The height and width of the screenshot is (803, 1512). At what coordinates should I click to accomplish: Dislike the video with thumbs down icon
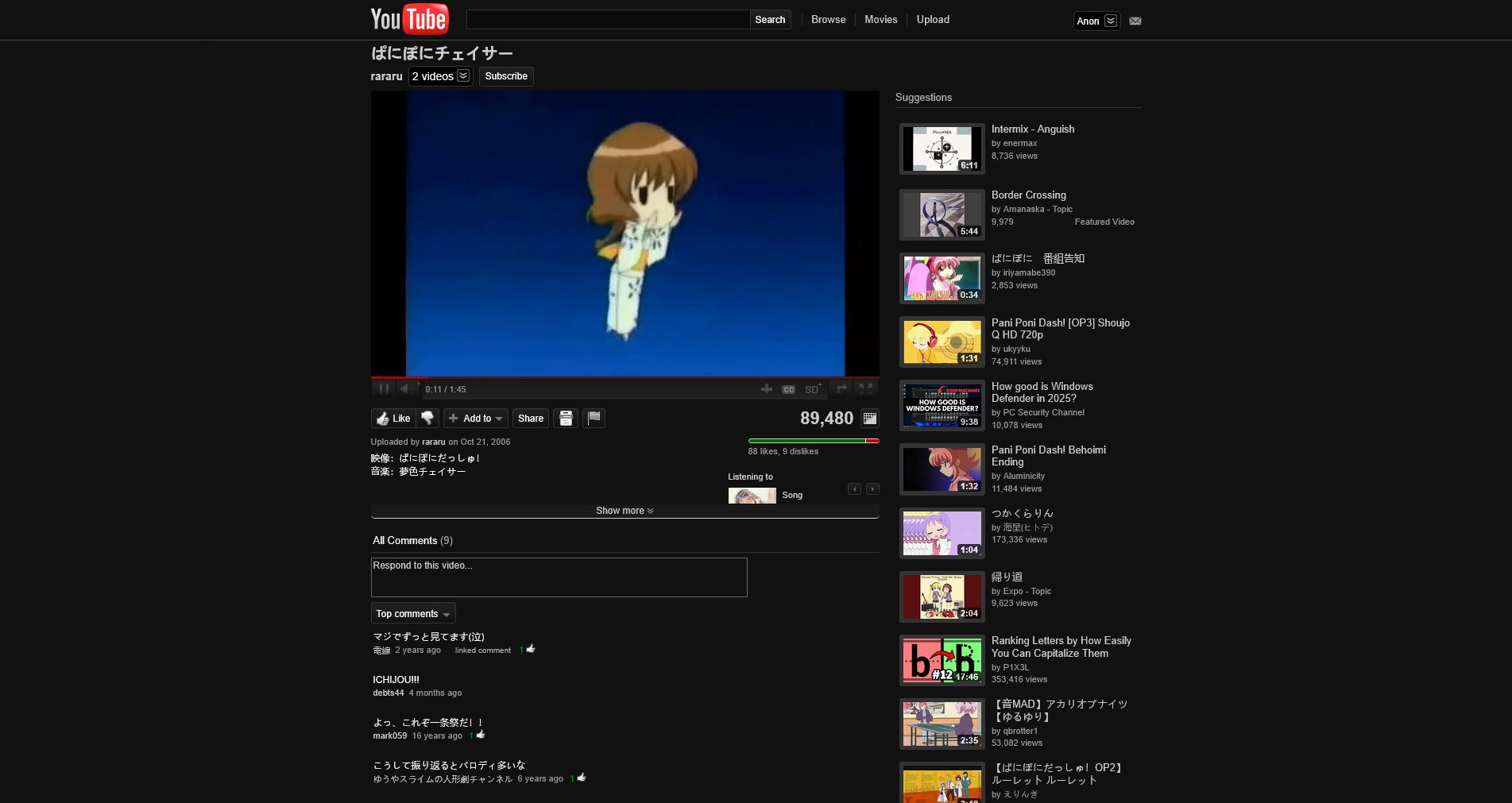pyautogui.click(x=427, y=418)
